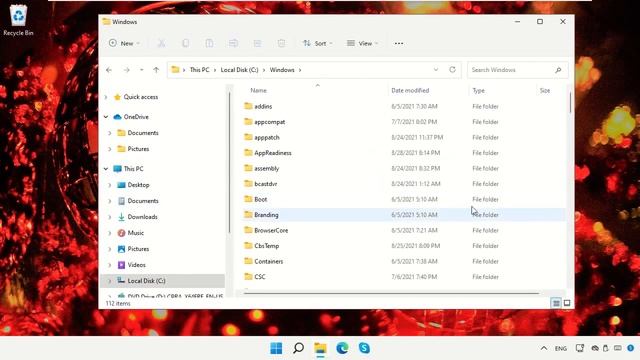Viewport: 640px width, 360px height.
Task: Sort by the Name column header
Action: (259, 91)
